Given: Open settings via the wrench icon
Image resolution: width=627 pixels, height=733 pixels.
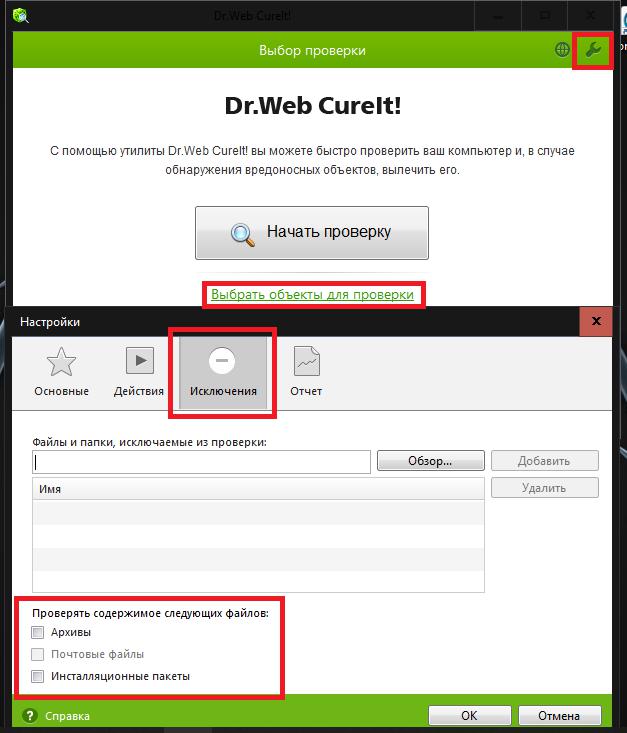Looking at the screenshot, I should tap(593, 50).
